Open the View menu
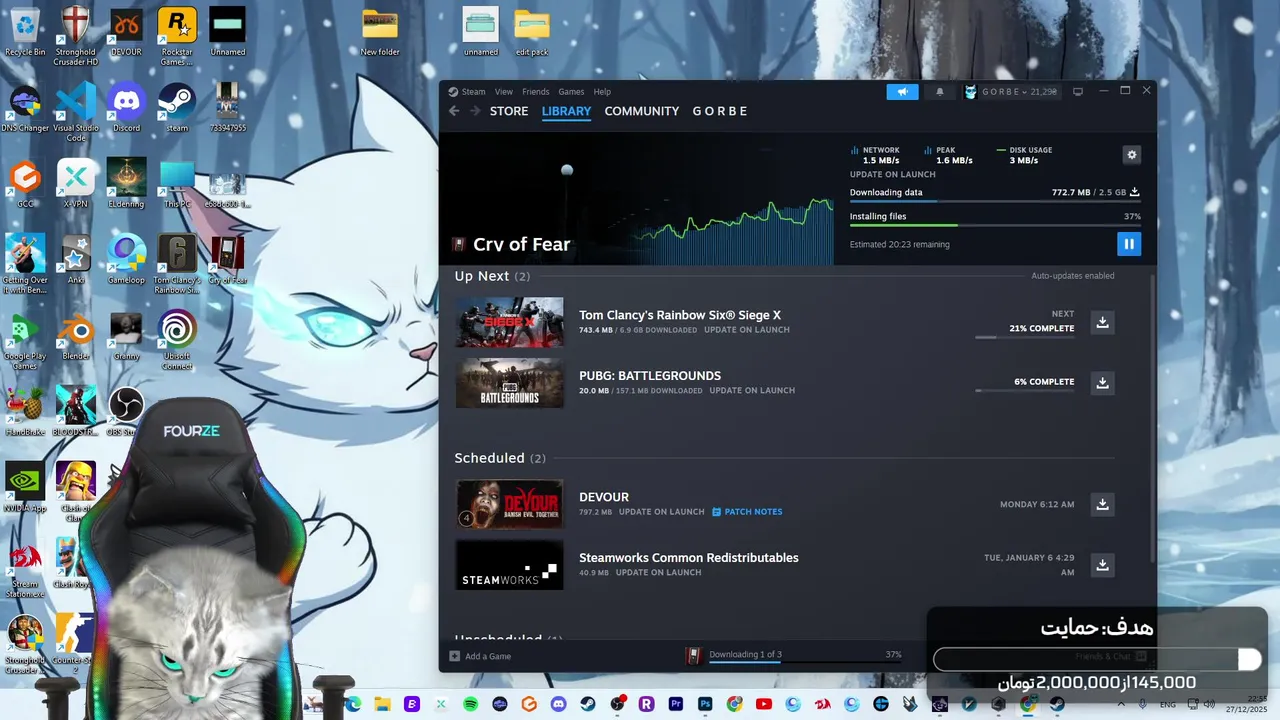Screen dimensions: 1280x720 click(504, 92)
